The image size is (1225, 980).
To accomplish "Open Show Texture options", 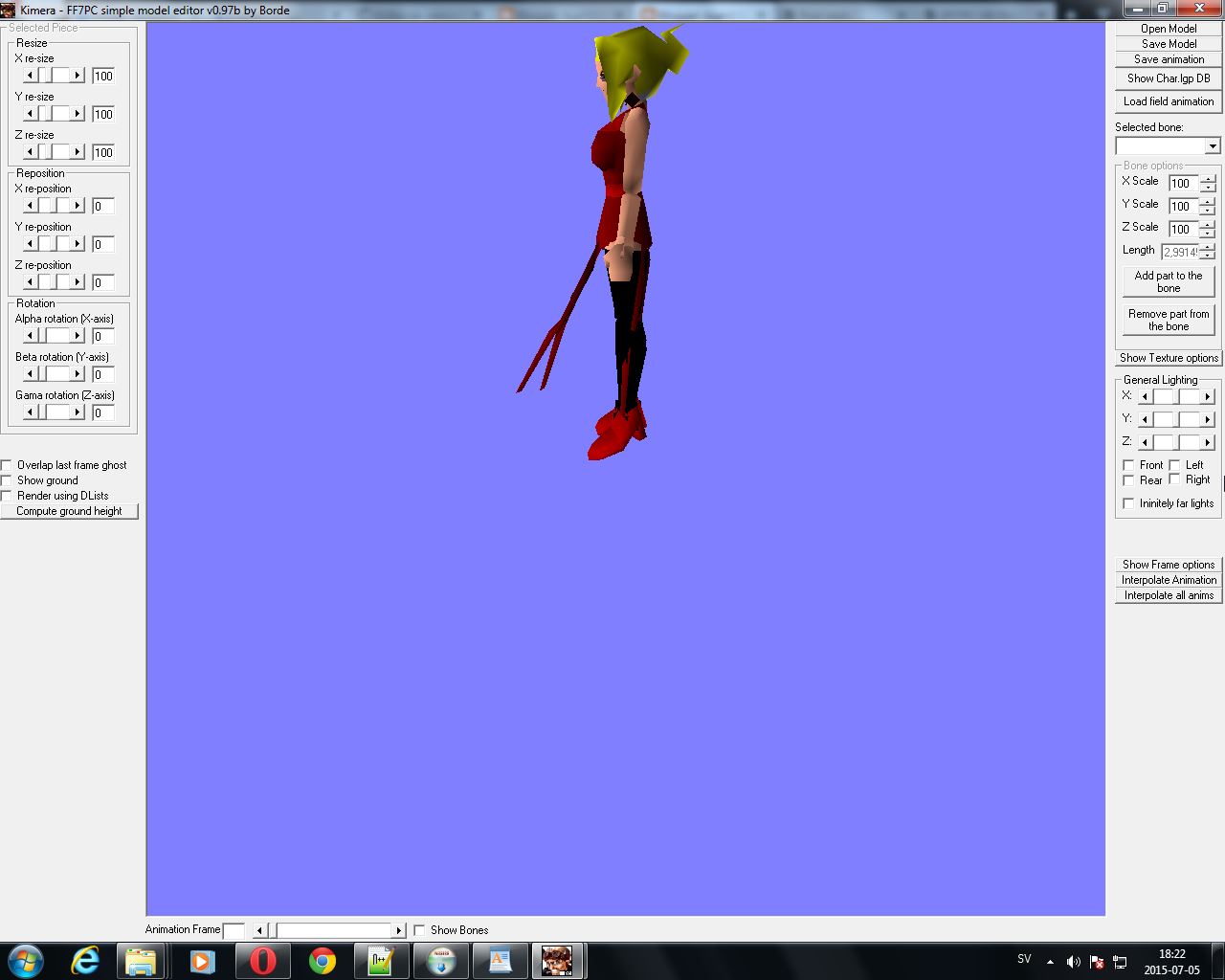I will coord(1169,358).
